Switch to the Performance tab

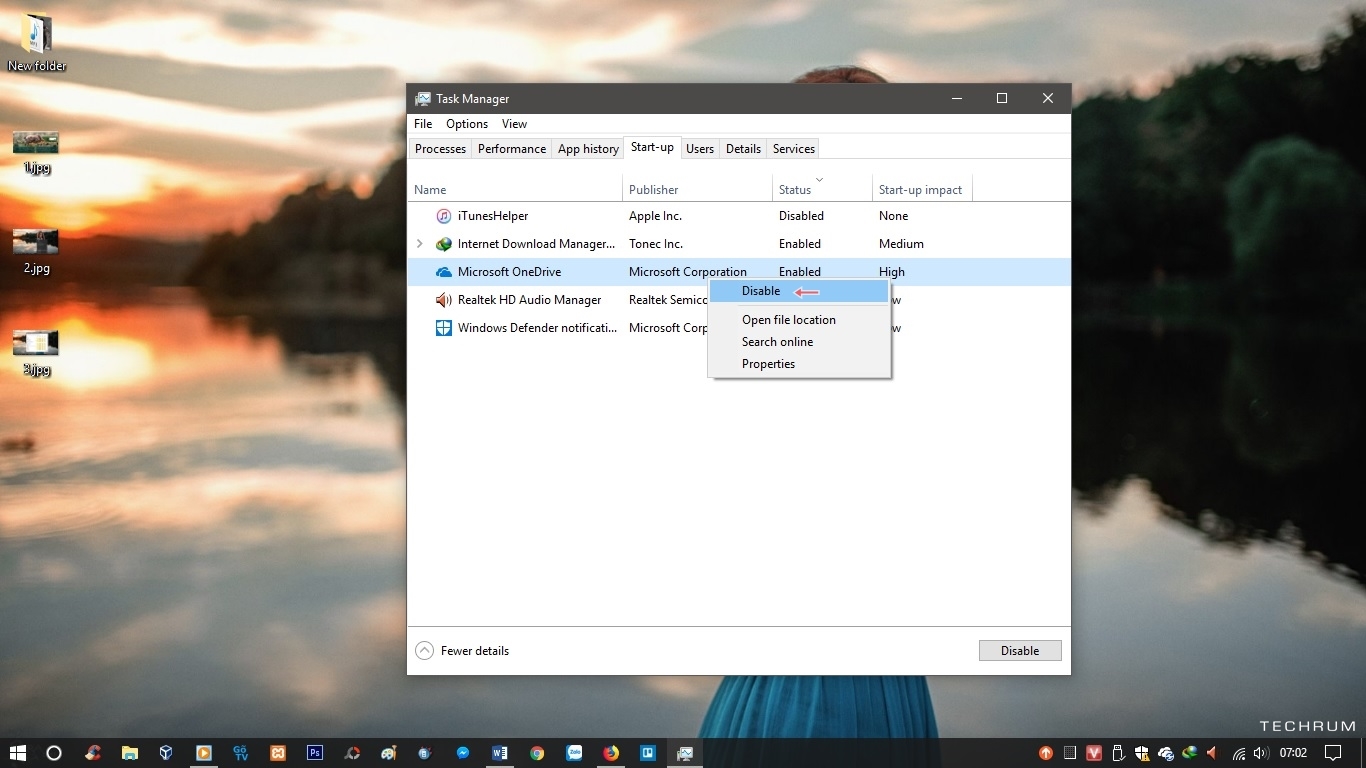tap(512, 149)
